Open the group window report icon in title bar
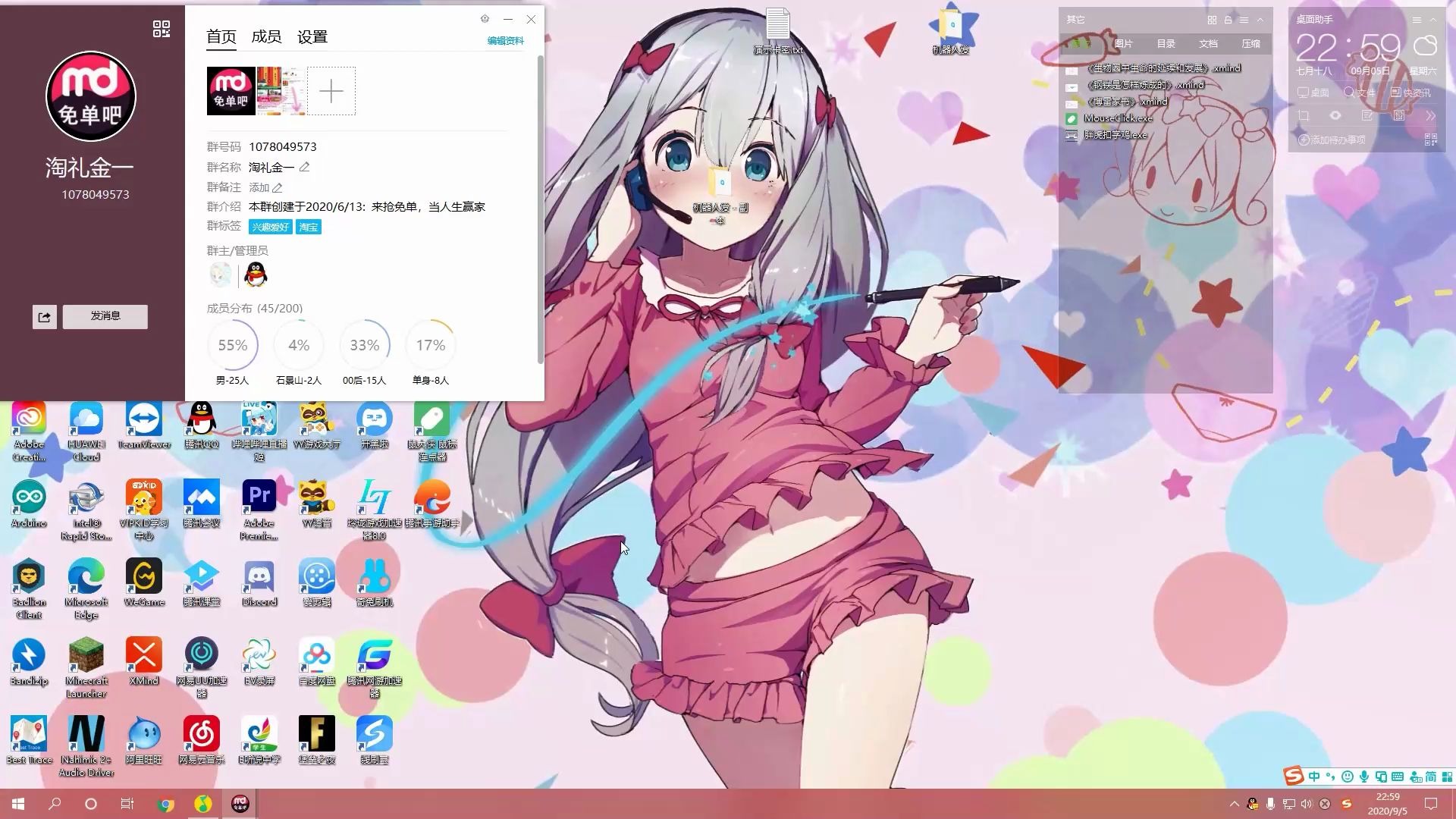The image size is (1456, 819). tap(485, 19)
